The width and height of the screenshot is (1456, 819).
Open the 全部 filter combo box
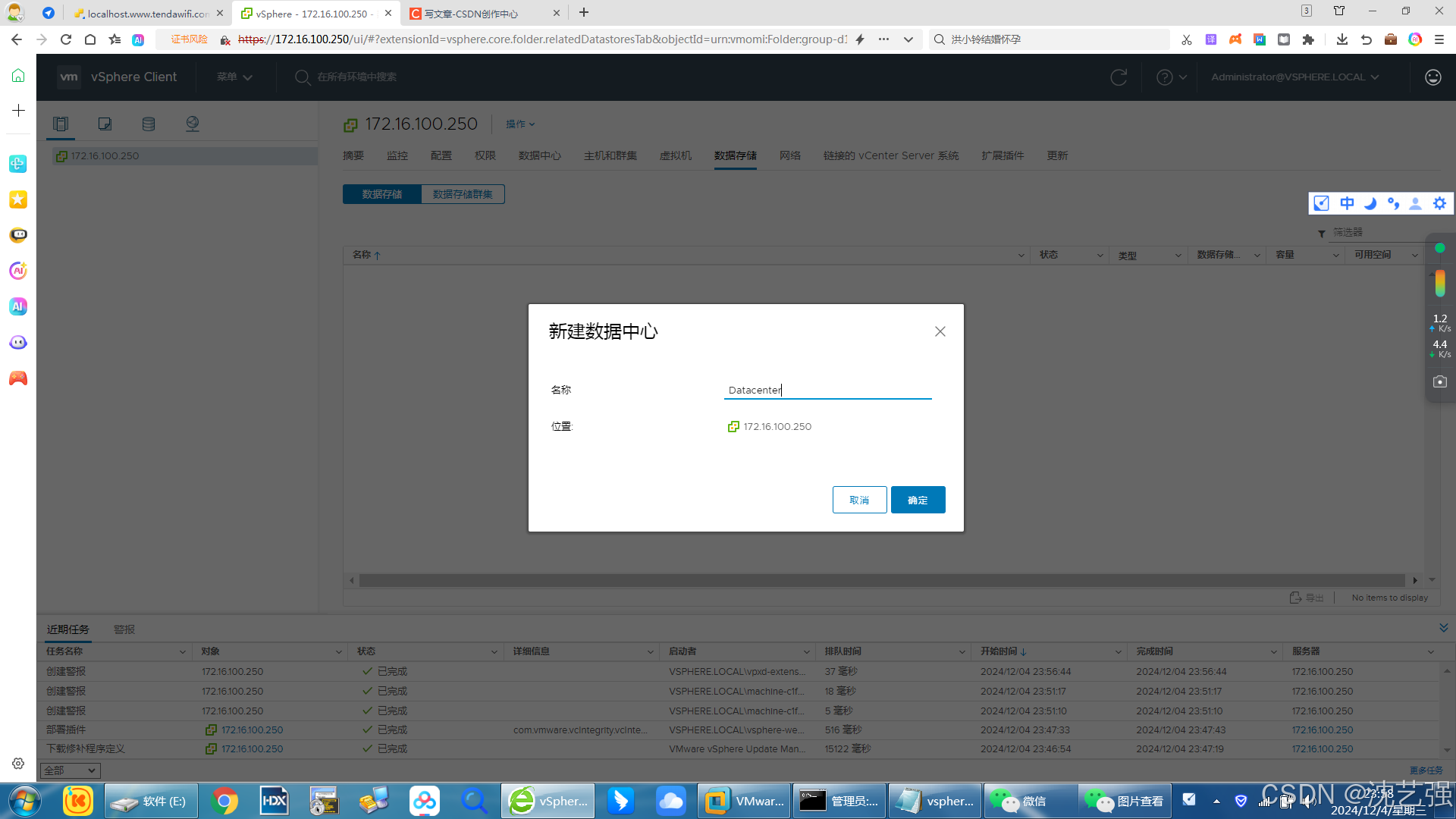point(70,770)
